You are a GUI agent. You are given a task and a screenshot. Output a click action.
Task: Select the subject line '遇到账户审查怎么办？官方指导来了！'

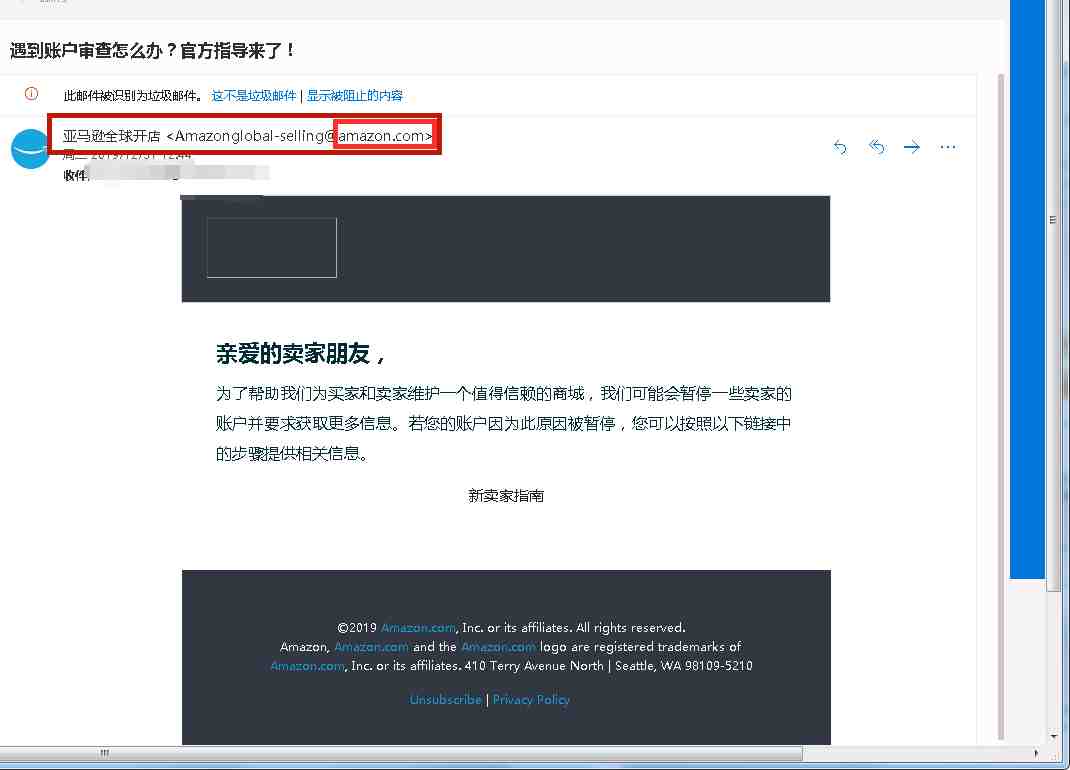pyautogui.click(x=152, y=51)
